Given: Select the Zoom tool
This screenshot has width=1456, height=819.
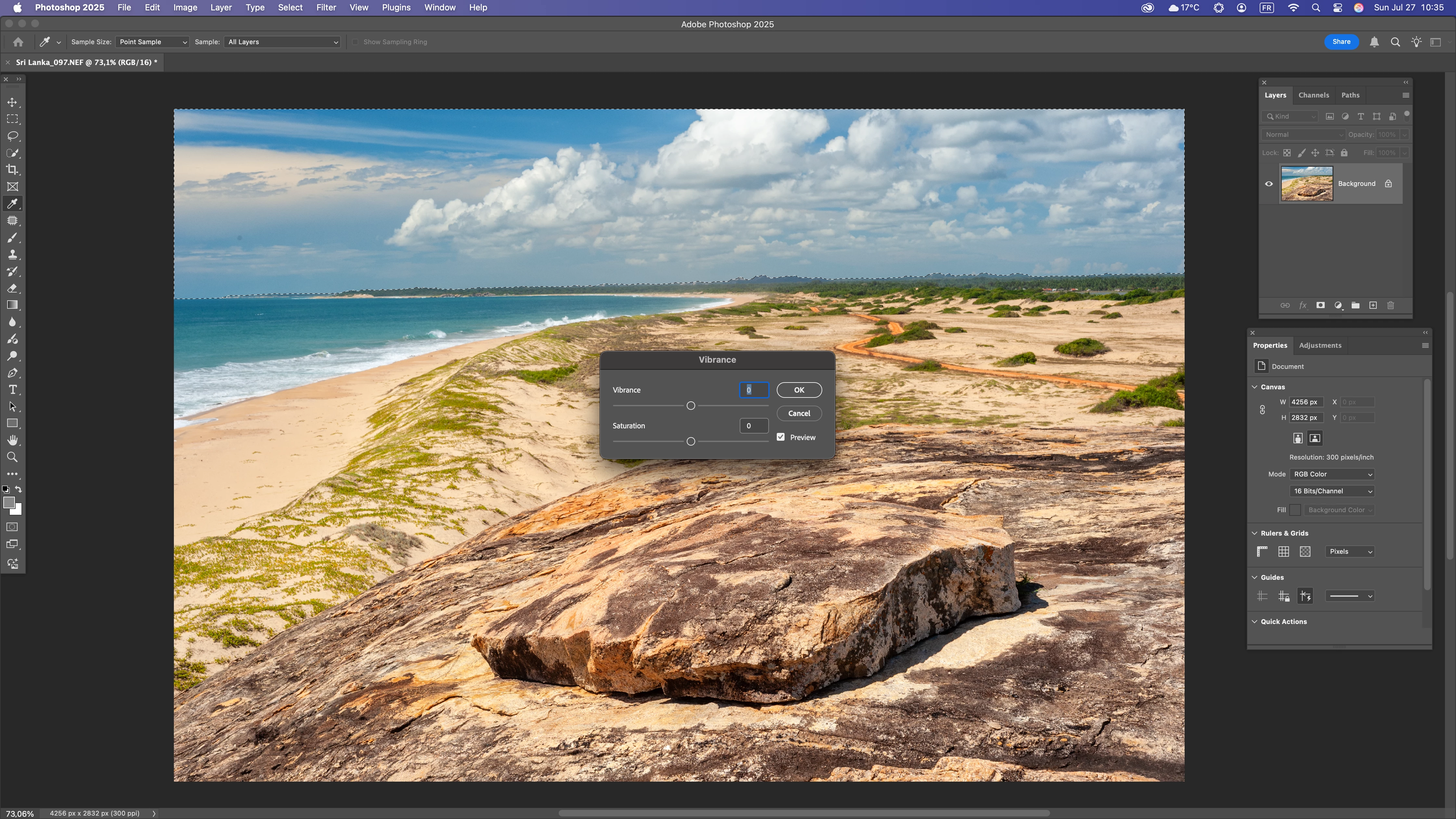Looking at the screenshot, I should (12, 457).
